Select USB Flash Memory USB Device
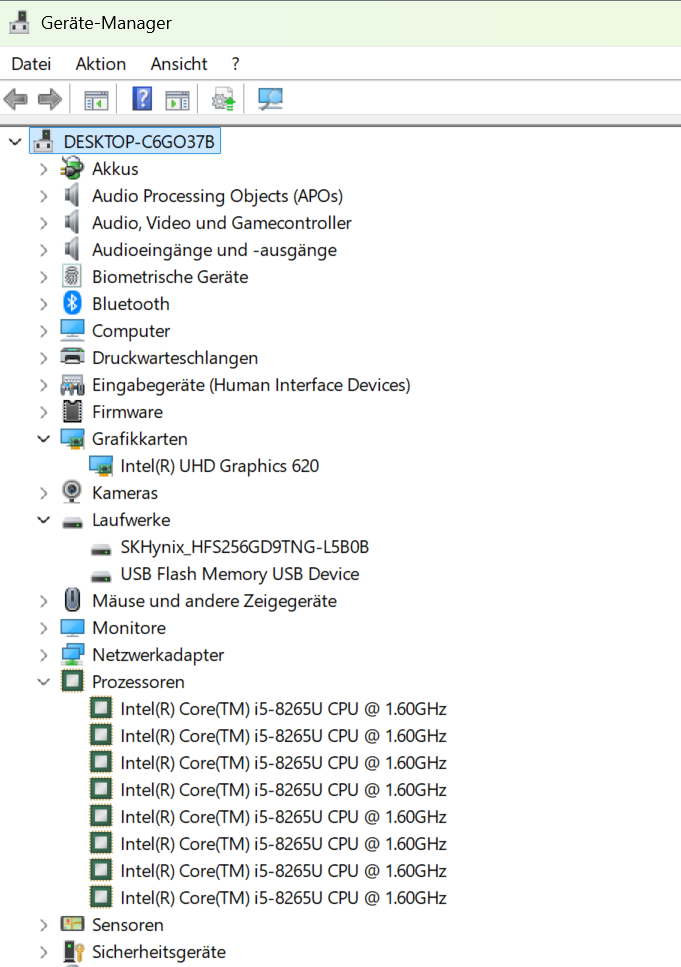681x967 pixels. coord(239,574)
